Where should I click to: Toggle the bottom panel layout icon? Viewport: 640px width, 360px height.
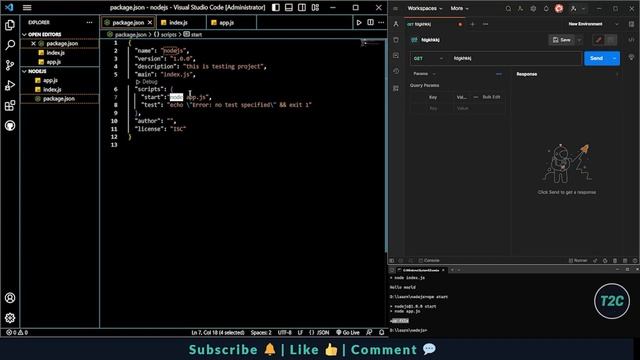point(289,7)
